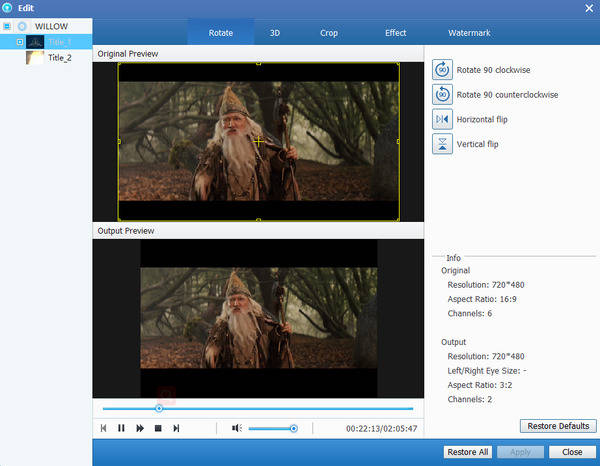
Task: Click the volume slider handle
Action: 293,429
